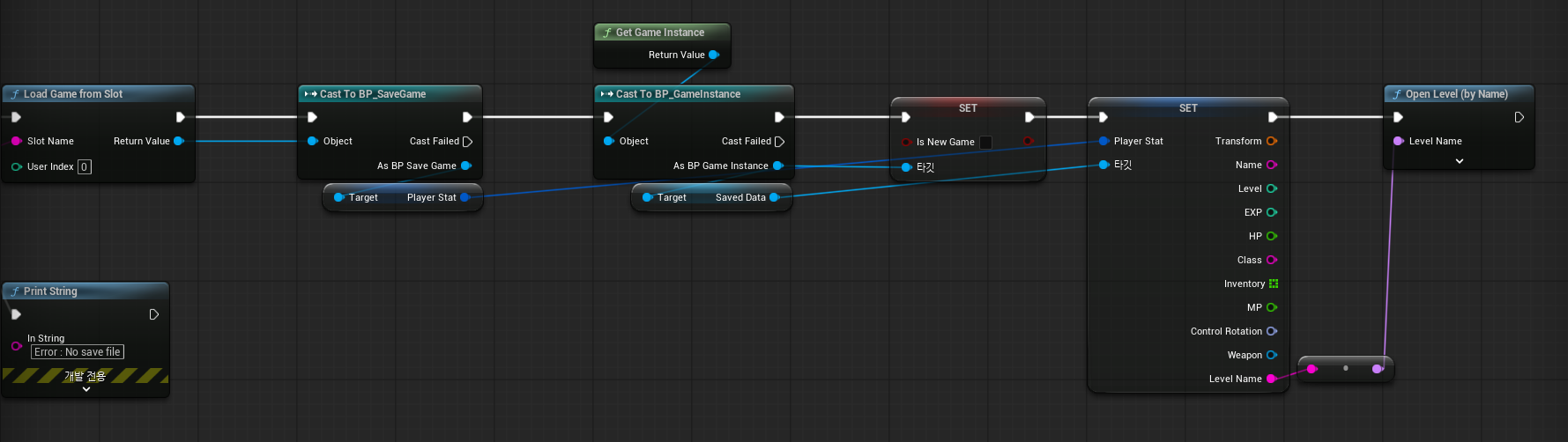Click Transform output pin
Image resolution: width=1568 pixels, height=442 pixels.
pyautogui.click(x=1272, y=141)
